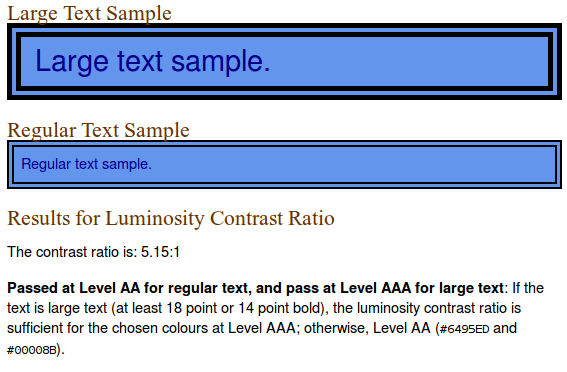
Task: Click the cornflower blue background of the large sample box
Action: (398, 61)
